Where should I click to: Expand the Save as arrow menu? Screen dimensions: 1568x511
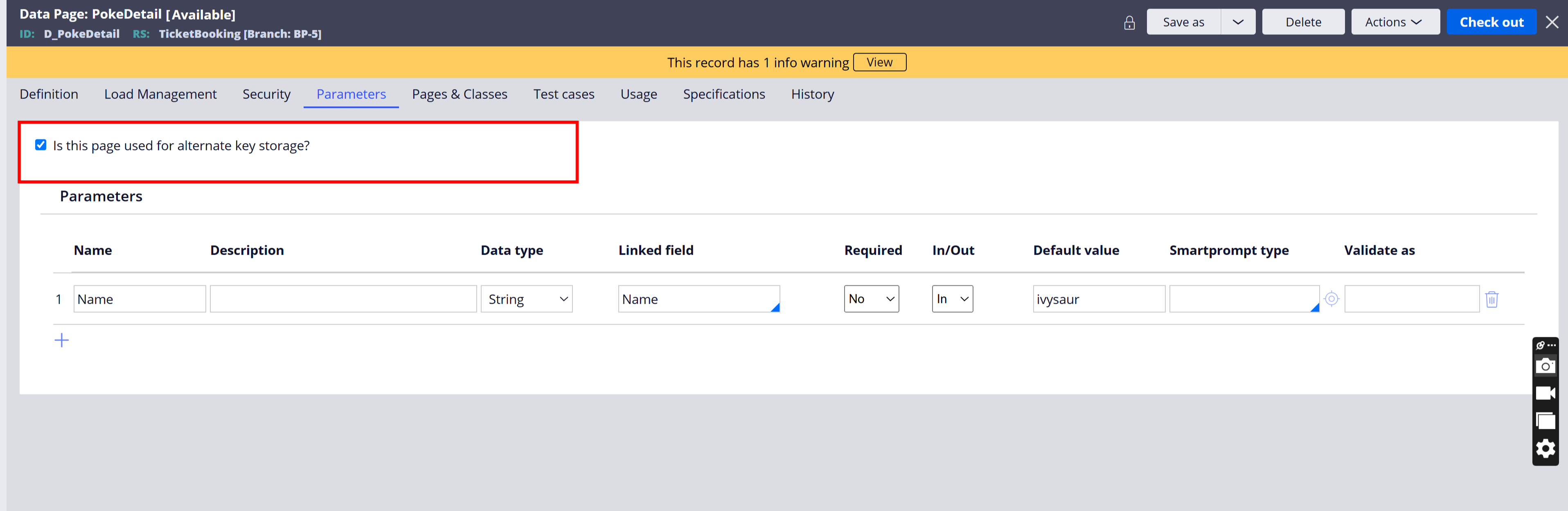click(1237, 22)
